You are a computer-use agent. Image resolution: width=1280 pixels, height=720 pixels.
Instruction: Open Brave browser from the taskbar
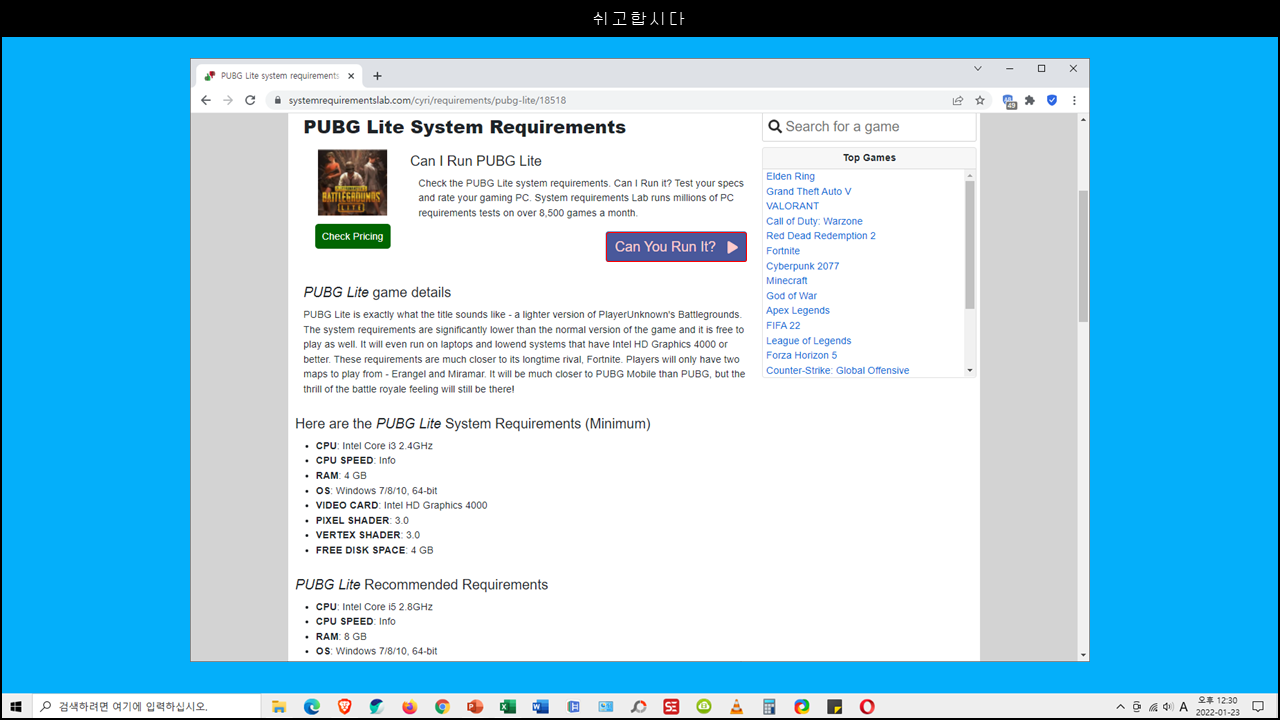pyautogui.click(x=344, y=706)
